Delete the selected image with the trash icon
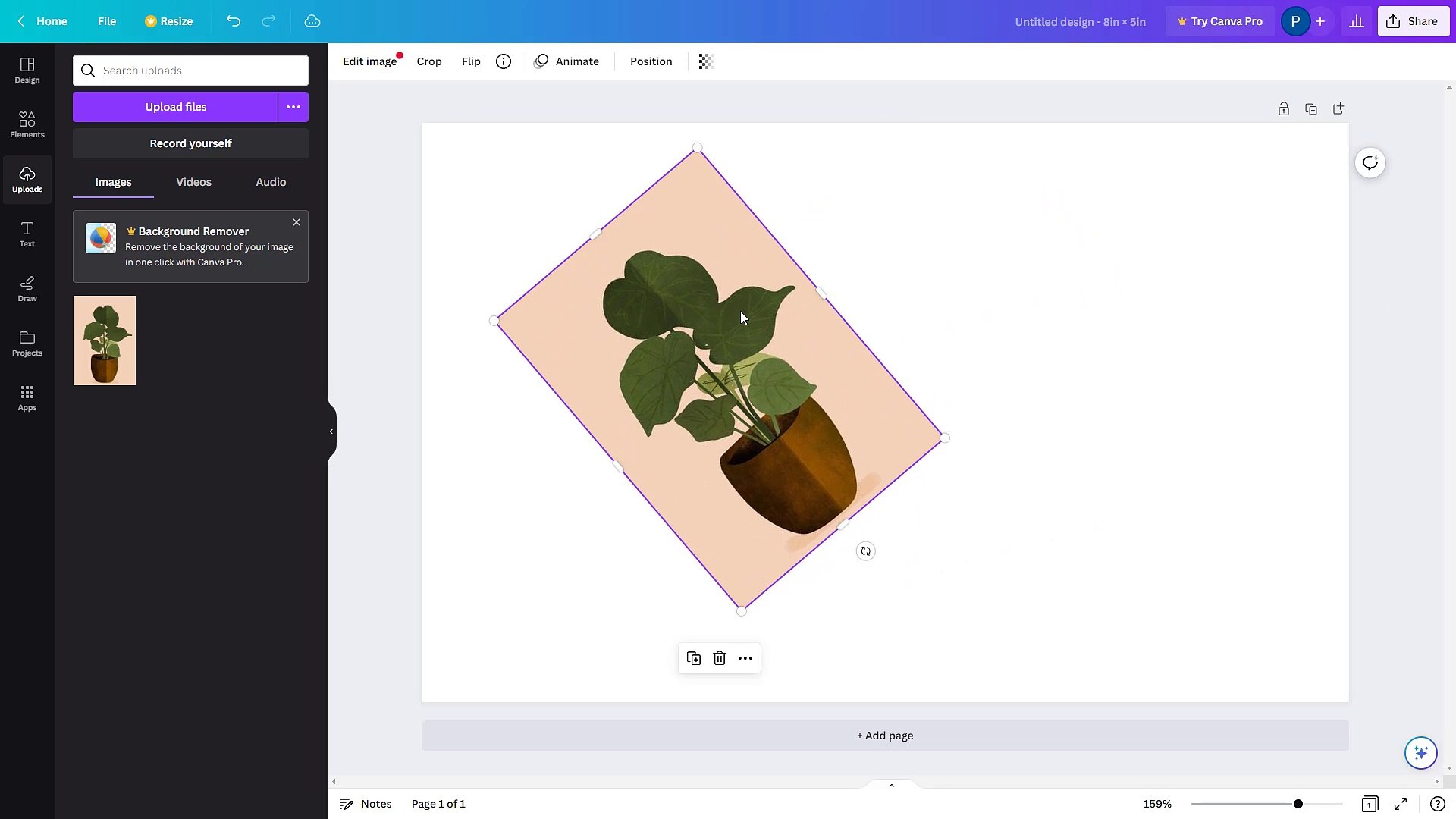 click(719, 657)
